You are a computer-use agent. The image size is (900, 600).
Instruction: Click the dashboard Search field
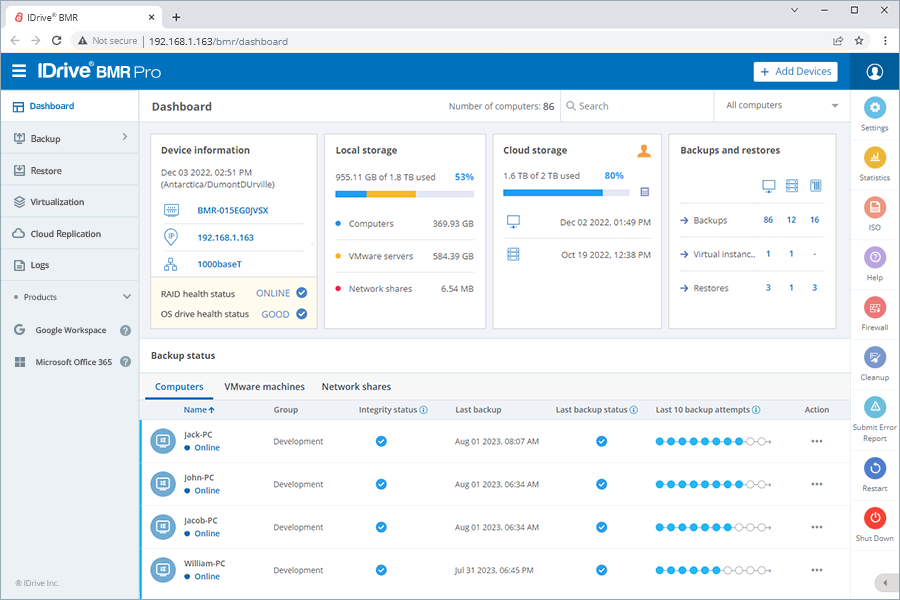(x=637, y=106)
